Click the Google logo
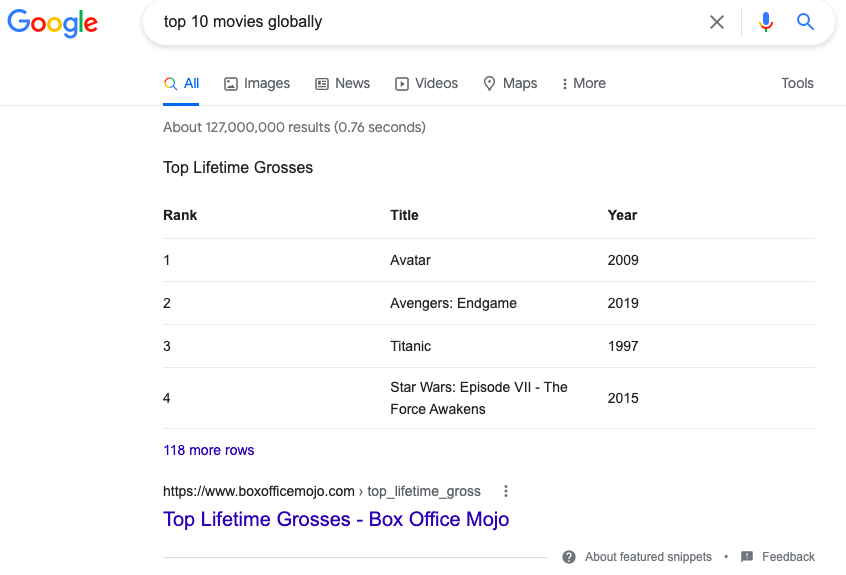 point(53,23)
